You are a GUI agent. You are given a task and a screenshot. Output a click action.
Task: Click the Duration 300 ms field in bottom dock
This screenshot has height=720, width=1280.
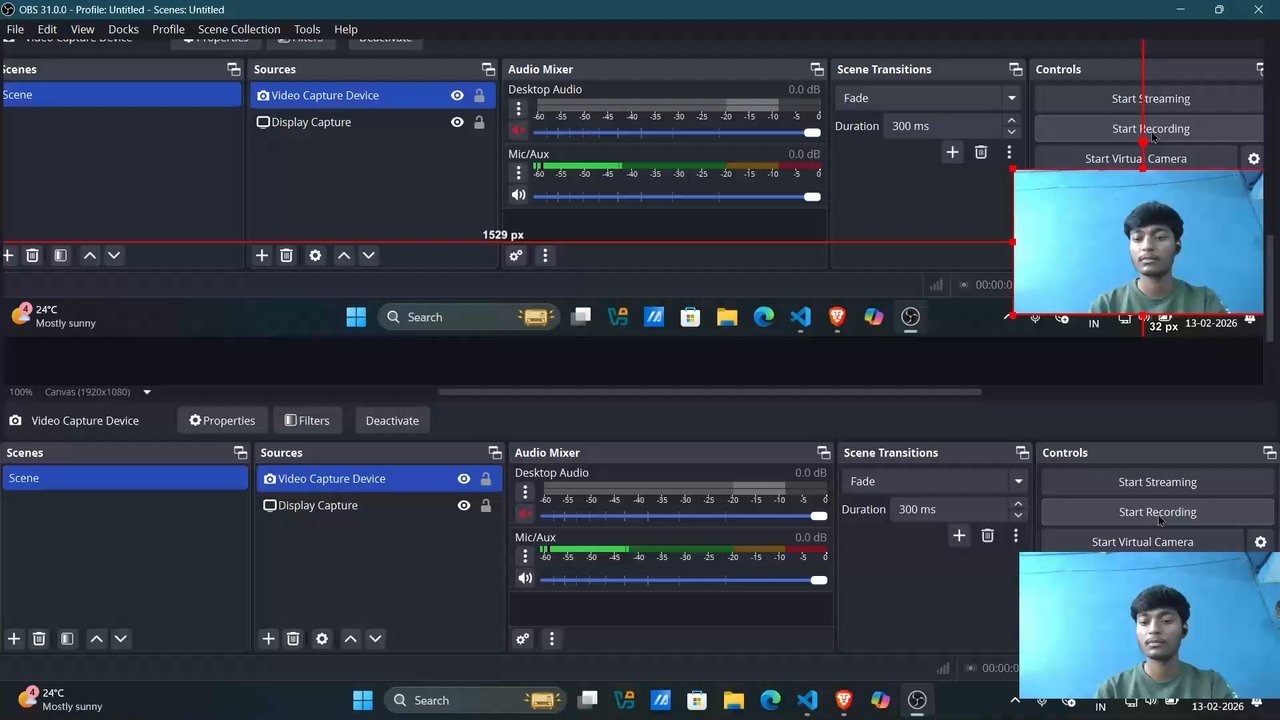point(950,510)
